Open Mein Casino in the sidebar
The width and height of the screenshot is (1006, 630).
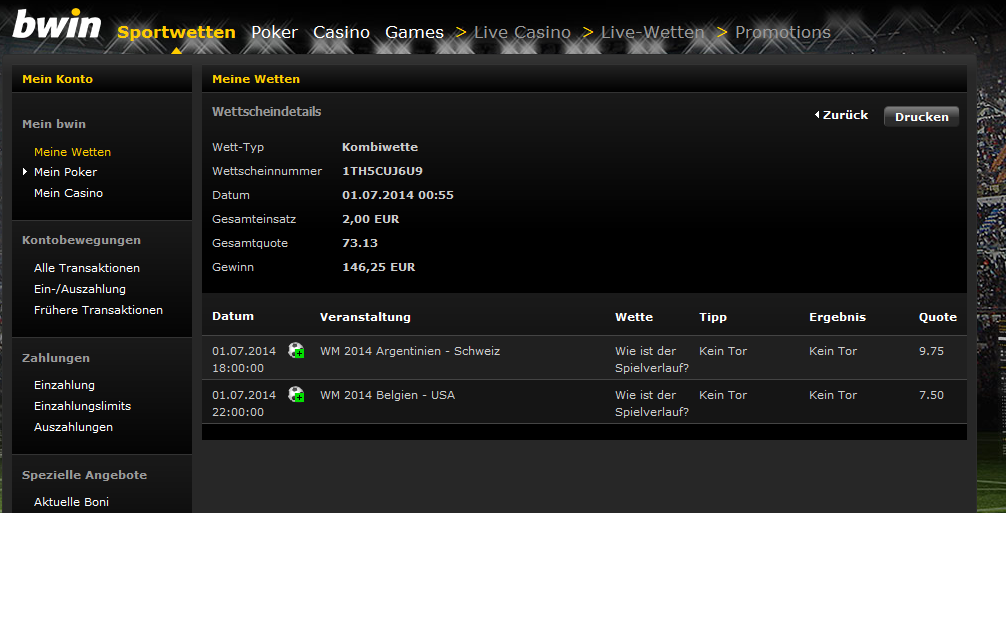(68, 193)
